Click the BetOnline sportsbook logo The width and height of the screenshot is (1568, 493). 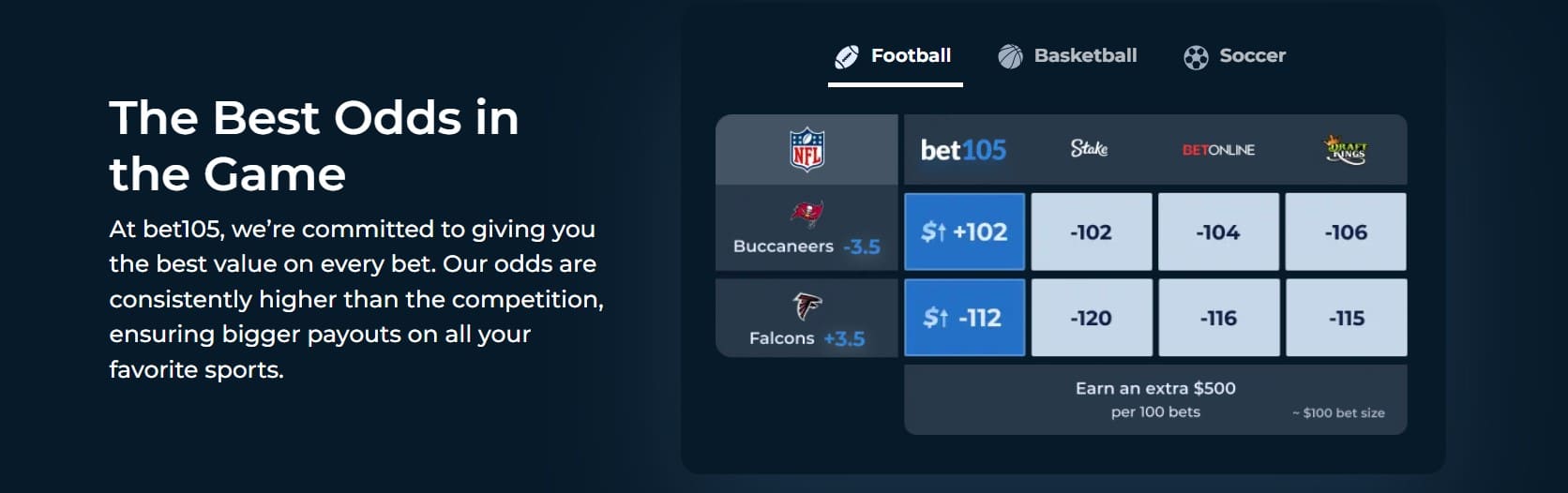click(x=1218, y=150)
